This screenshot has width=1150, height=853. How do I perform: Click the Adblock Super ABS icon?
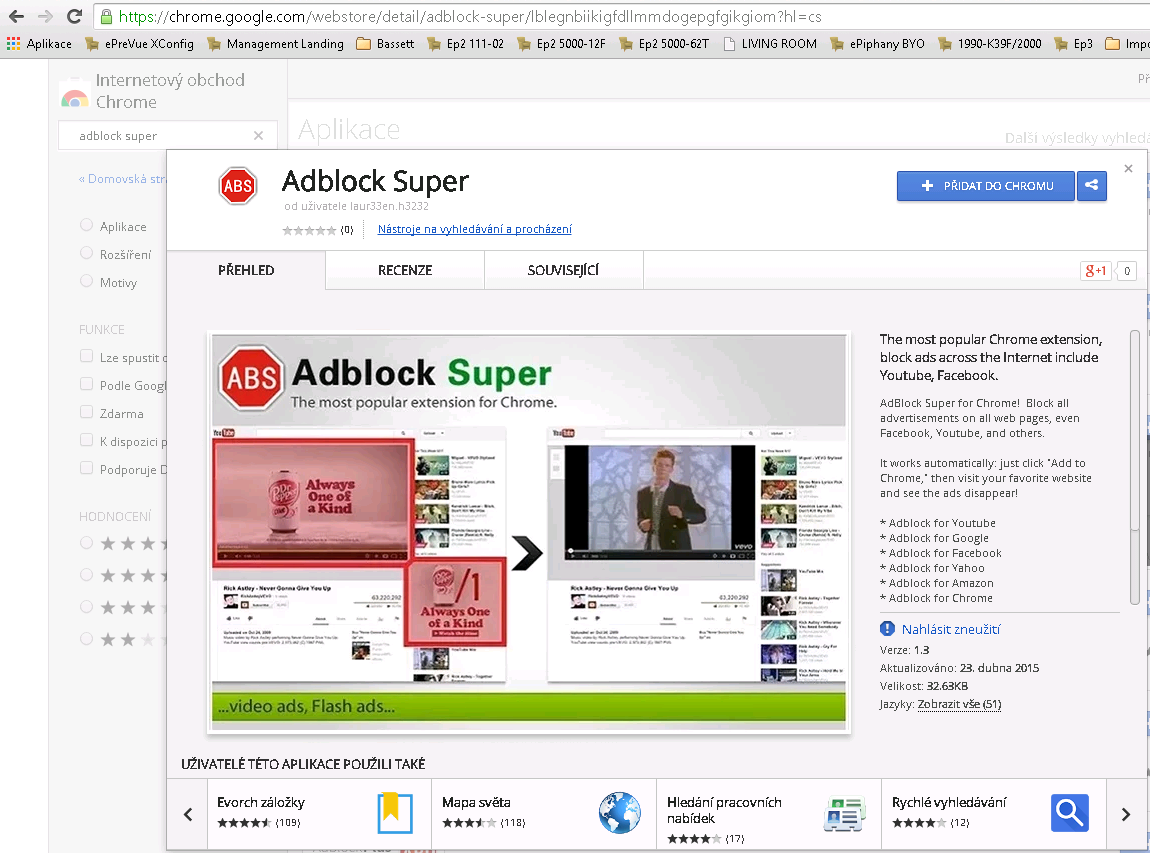tap(238, 186)
